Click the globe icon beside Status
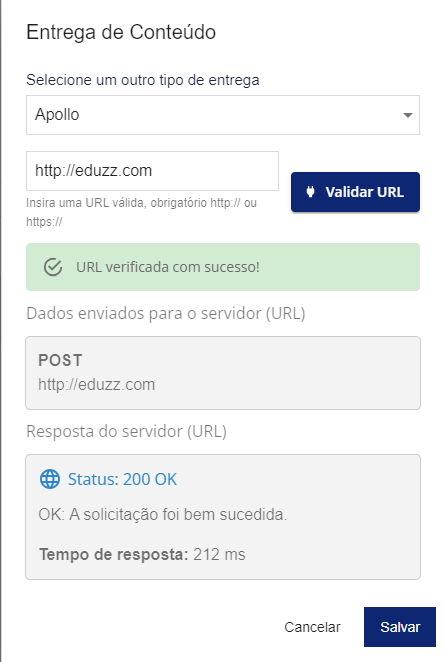The width and height of the screenshot is (444, 662). point(50,479)
